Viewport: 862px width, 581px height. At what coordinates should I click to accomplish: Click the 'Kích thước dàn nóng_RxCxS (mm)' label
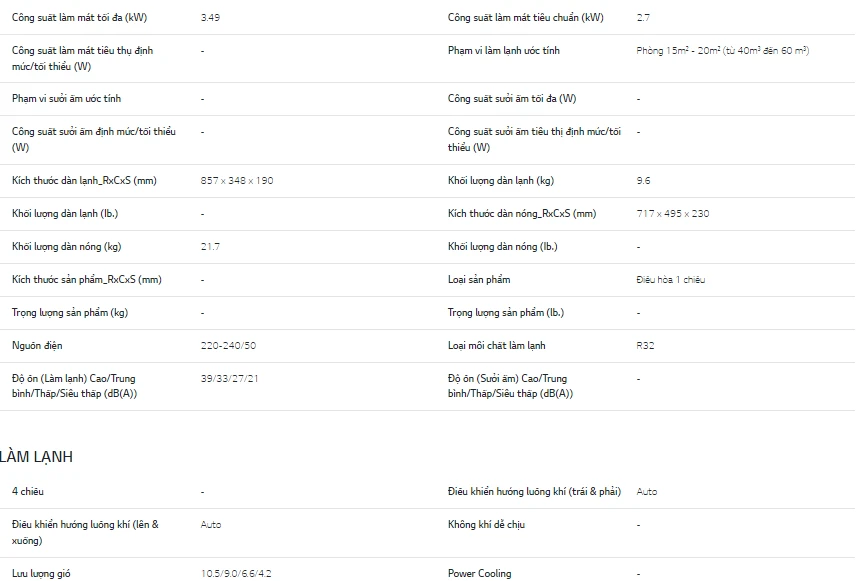522,214
